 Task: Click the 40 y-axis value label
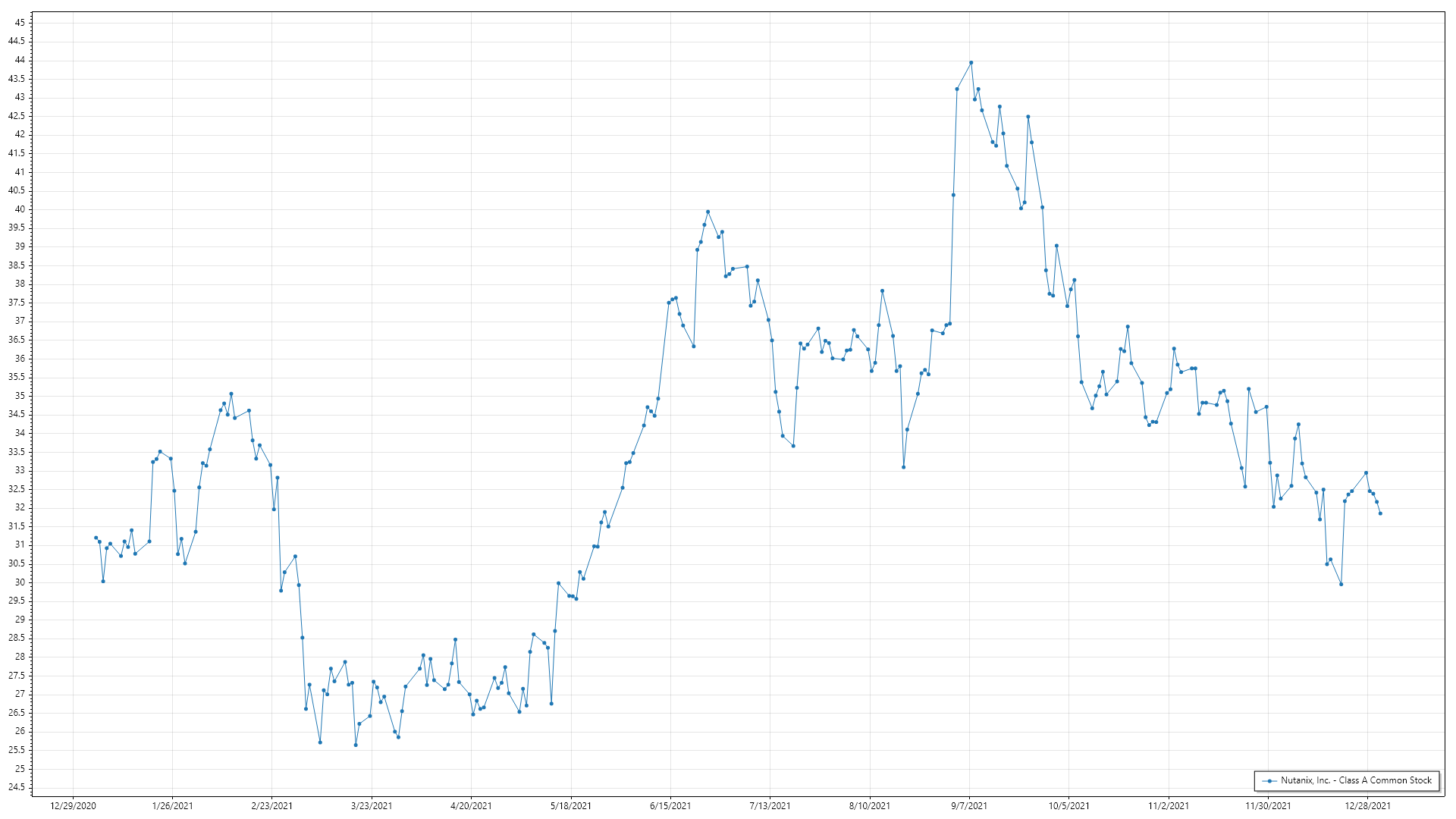pyautogui.click(x=20, y=209)
